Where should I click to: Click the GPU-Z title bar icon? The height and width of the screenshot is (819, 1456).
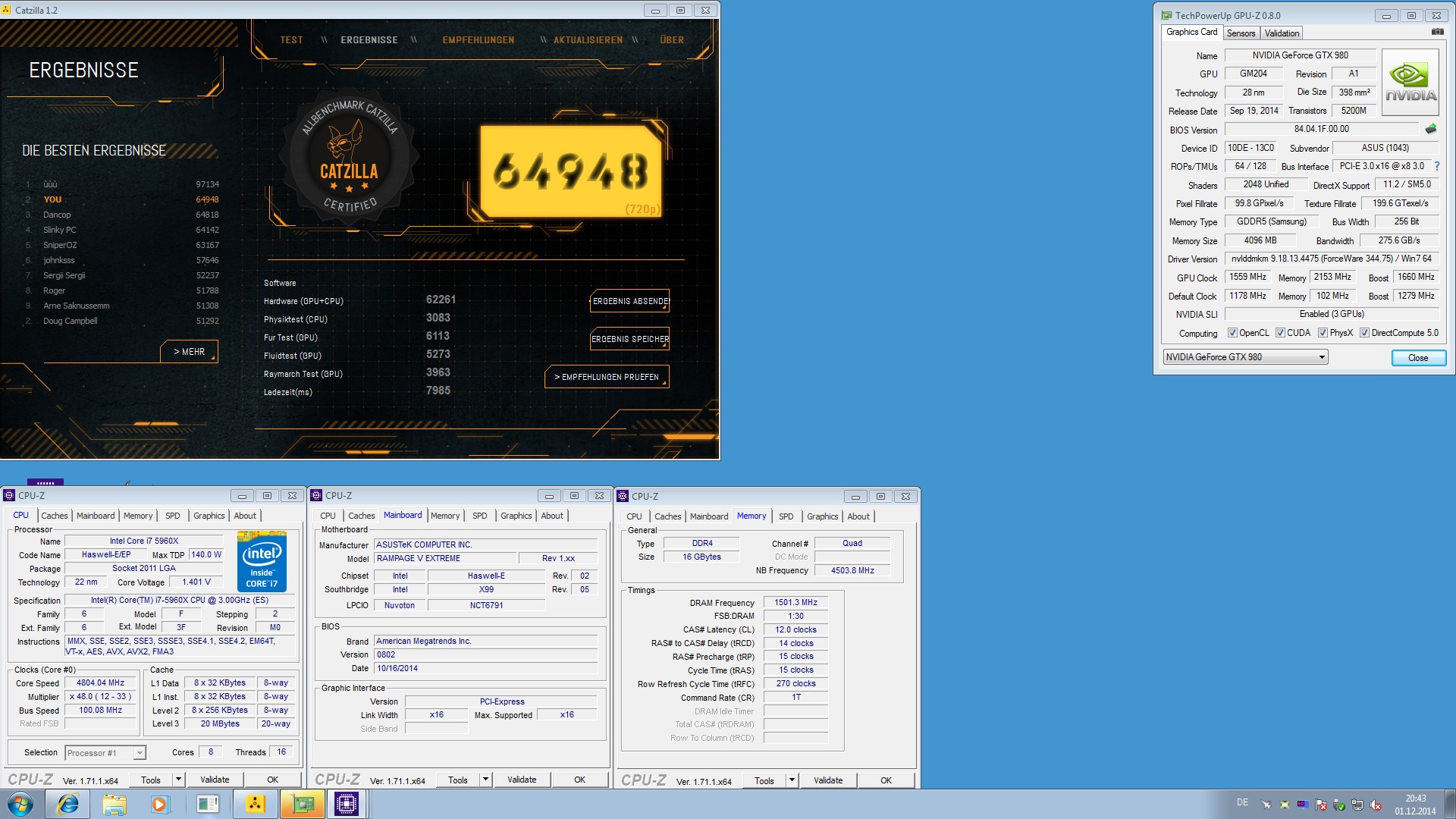click(x=1166, y=15)
